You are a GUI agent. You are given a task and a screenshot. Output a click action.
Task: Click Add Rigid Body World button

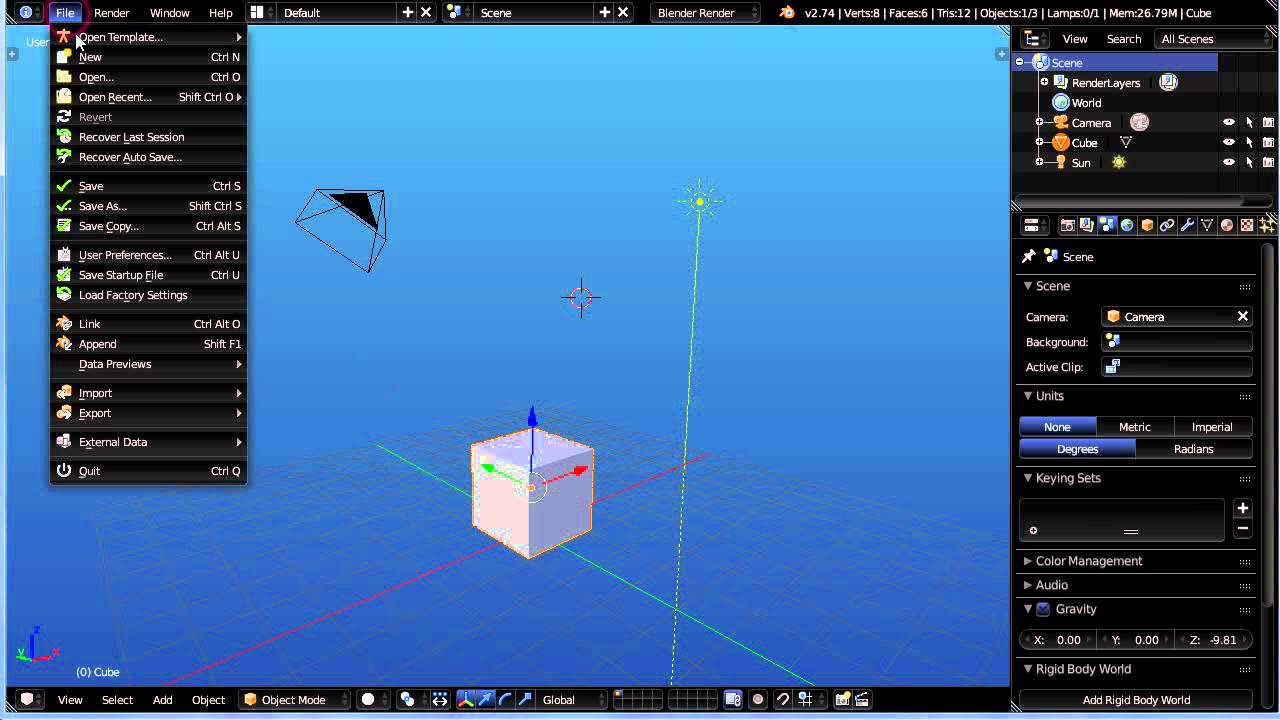1136,700
